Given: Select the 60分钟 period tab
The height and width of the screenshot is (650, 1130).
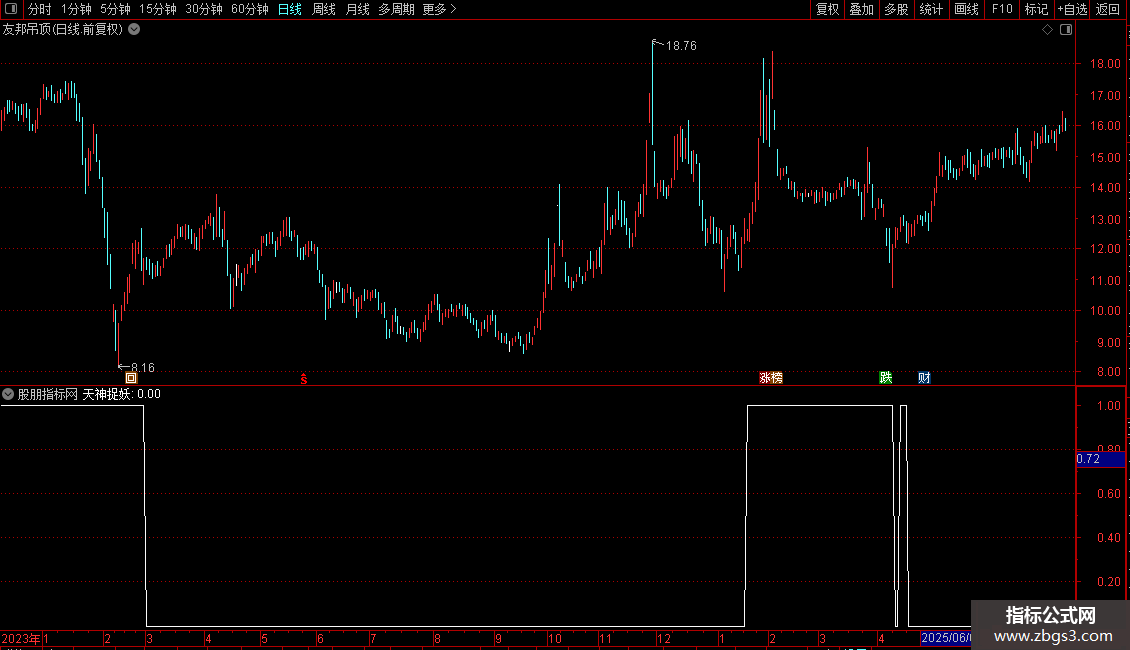Looking at the screenshot, I should click(250, 9).
